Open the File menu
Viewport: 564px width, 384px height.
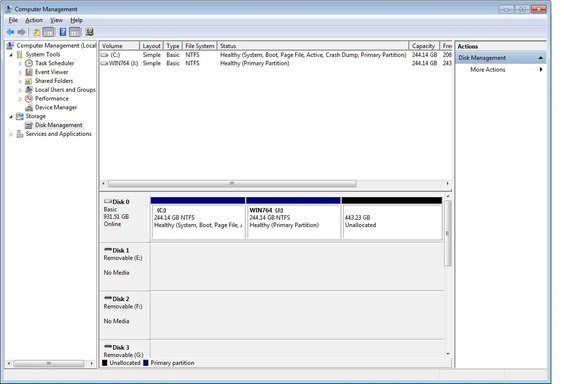[13, 20]
